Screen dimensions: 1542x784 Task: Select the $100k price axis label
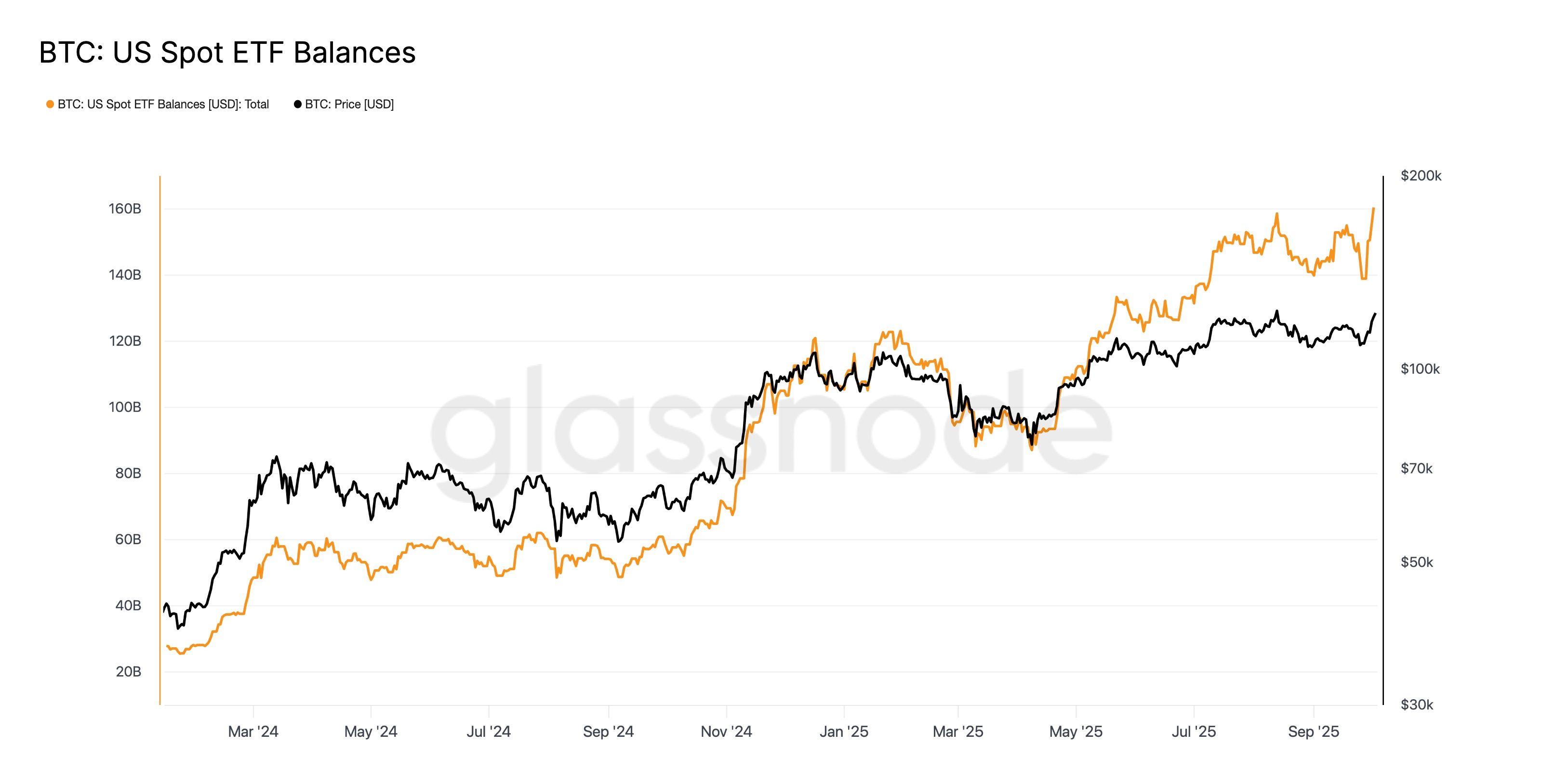(1420, 369)
